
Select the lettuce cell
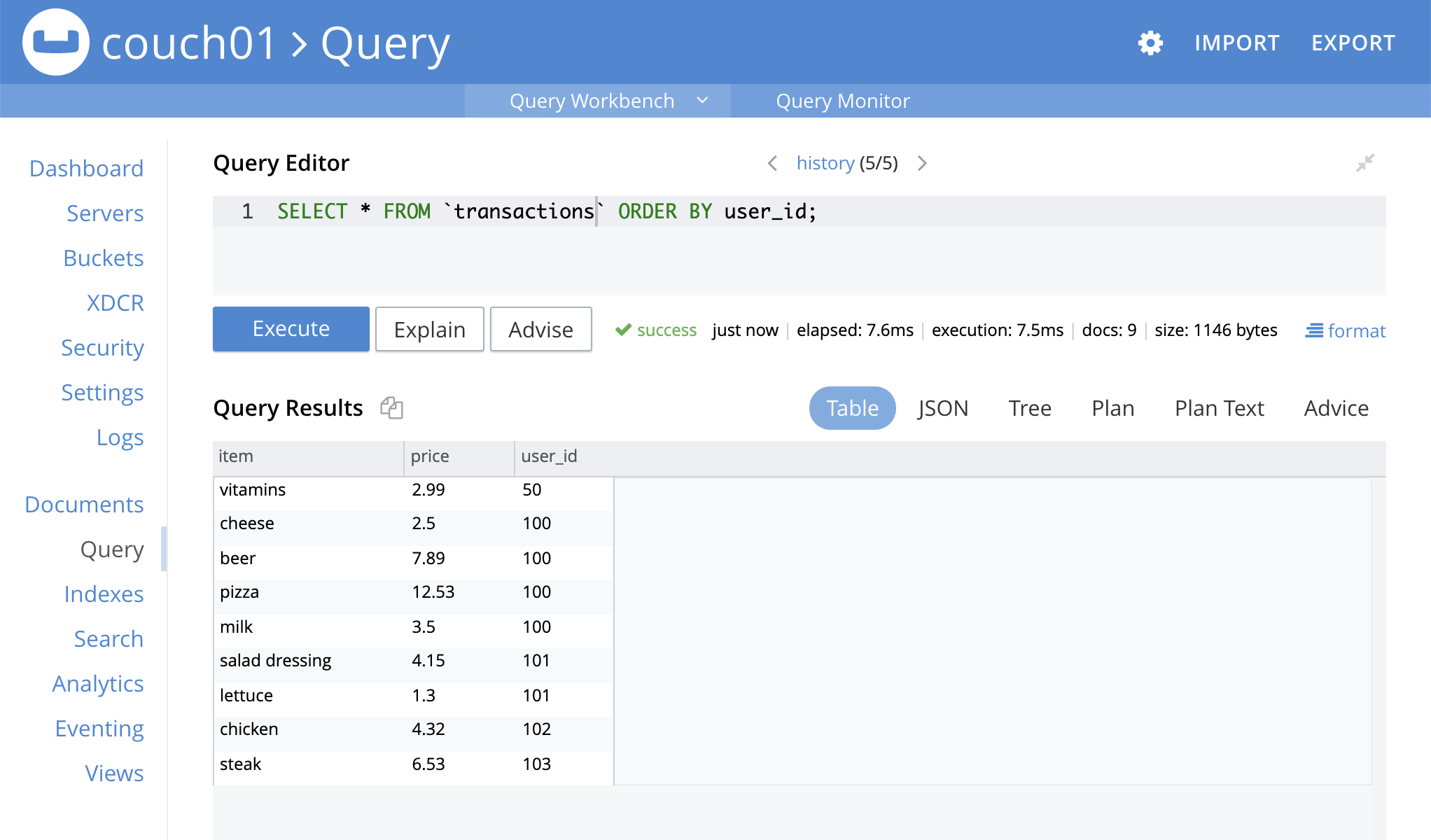point(246,696)
